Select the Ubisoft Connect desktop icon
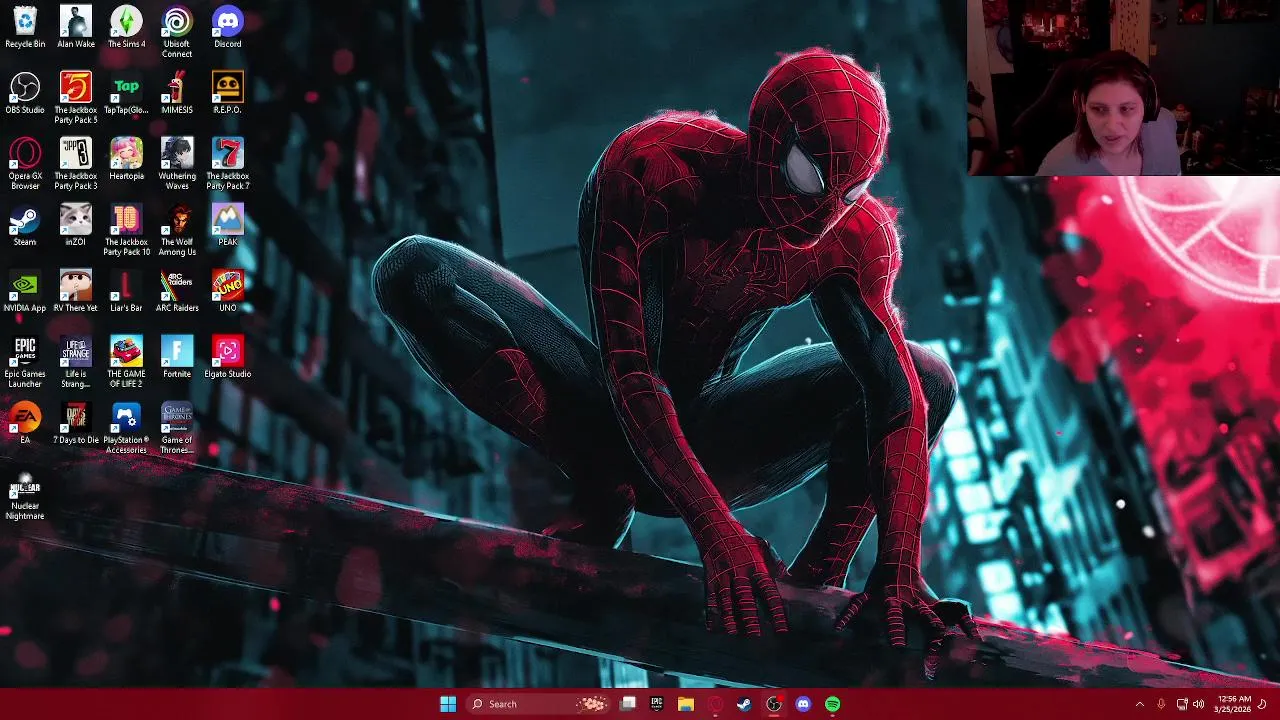The height and width of the screenshot is (720, 1280). click(177, 32)
